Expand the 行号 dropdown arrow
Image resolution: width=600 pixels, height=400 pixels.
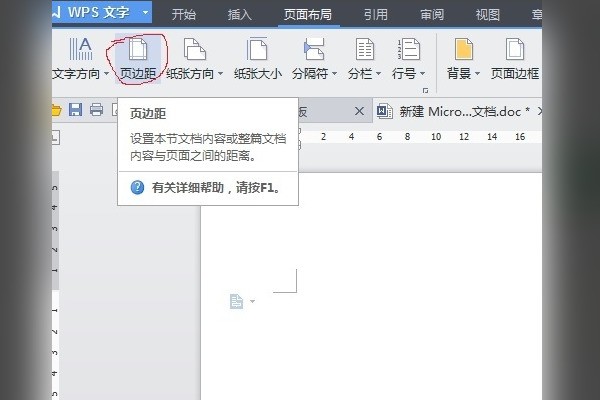(422, 73)
